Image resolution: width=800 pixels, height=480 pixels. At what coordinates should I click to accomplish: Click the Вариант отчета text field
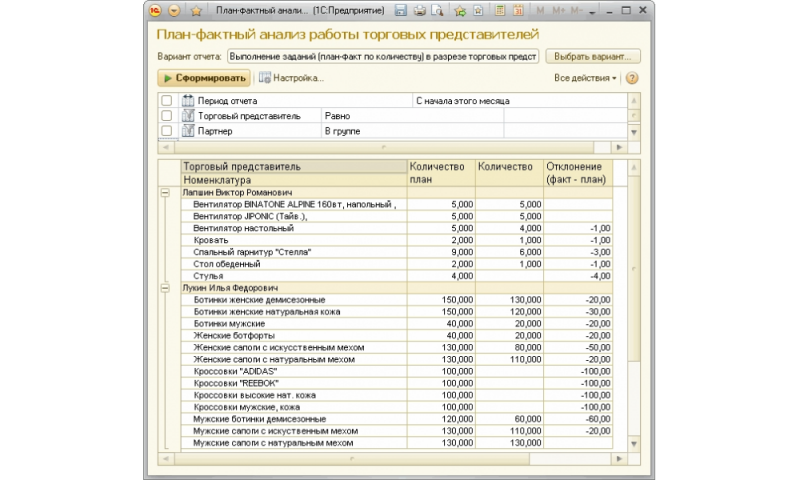click(383, 56)
